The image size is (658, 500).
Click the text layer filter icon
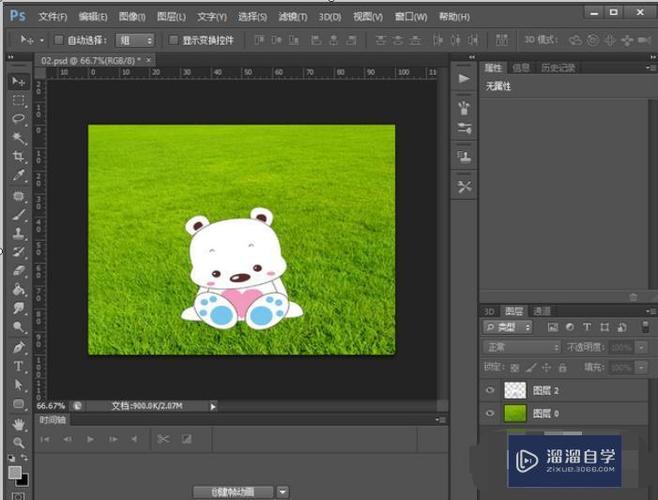click(x=587, y=327)
